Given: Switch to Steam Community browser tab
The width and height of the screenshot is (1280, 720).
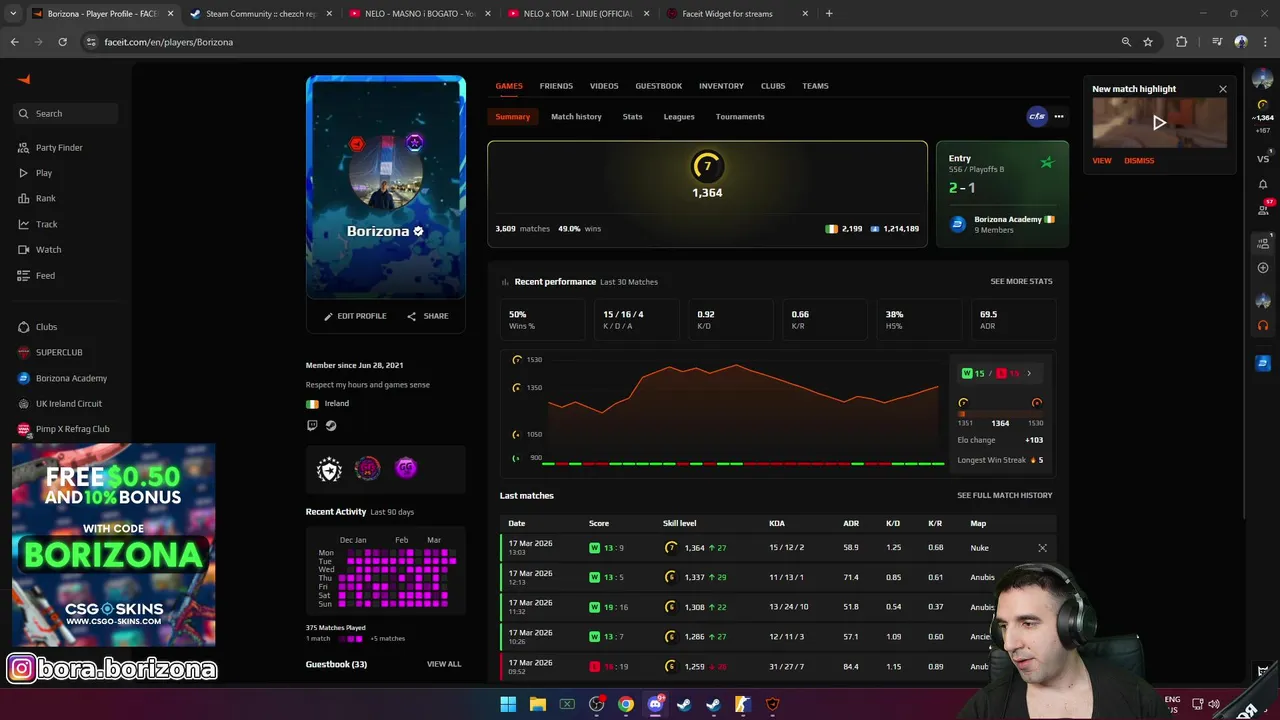Looking at the screenshot, I should [260, 14].
